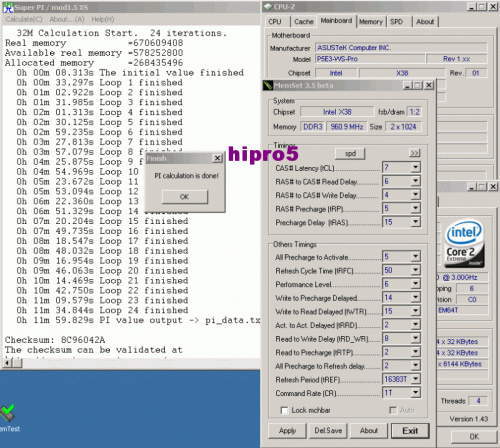Viewport: 500px width, 448px height.
Task: Open the Command Rate (CR) dropdown
Action: (x=415, y=393)
